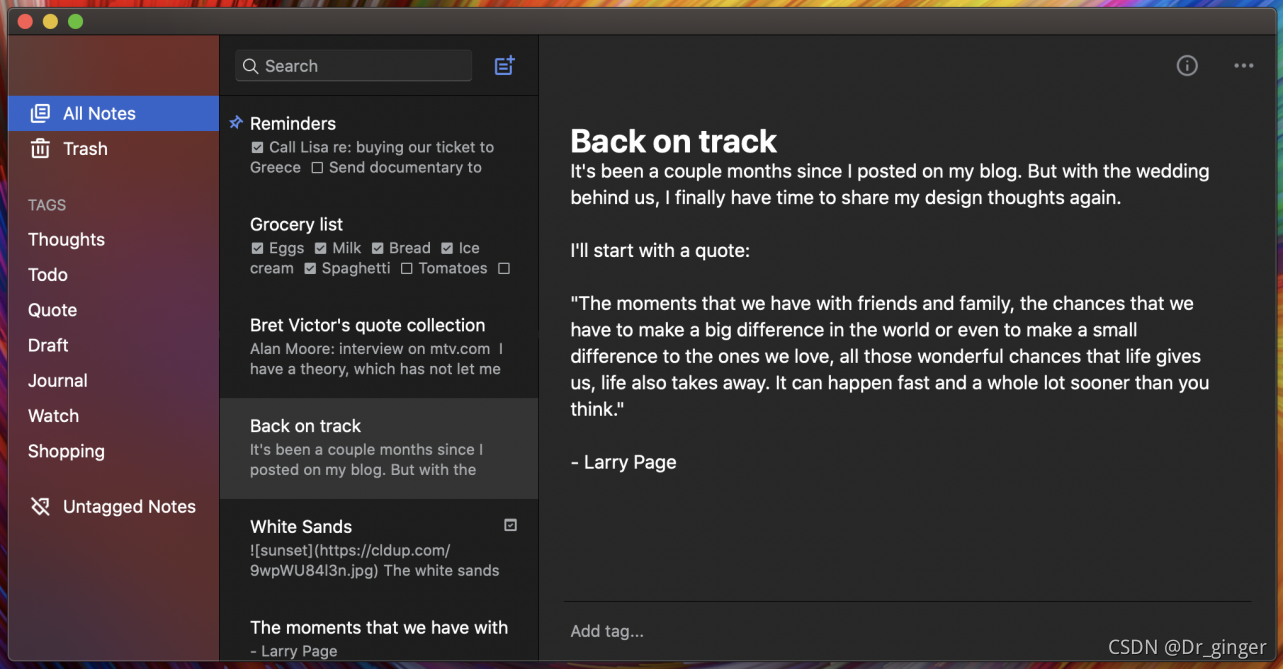This screenshot has height=669, width=1283.
Task: Open the White Sands note
Action: [379, 550]
